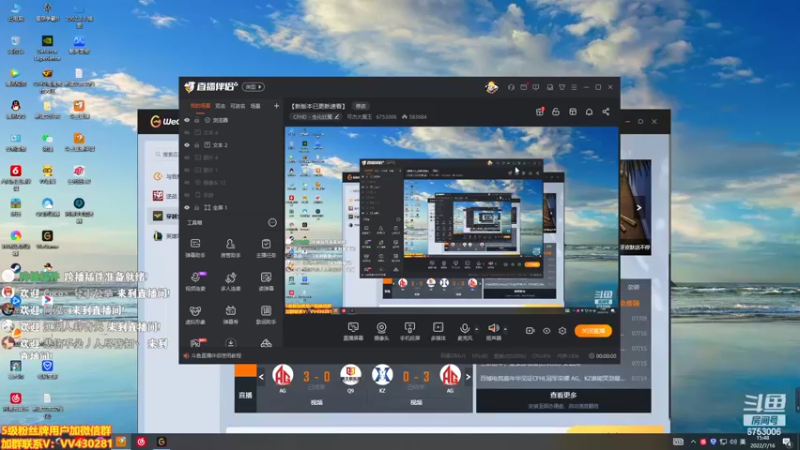
Task: Open 视频 link under KZ 0-3 AG match
Action: click(x=416, y=403)
